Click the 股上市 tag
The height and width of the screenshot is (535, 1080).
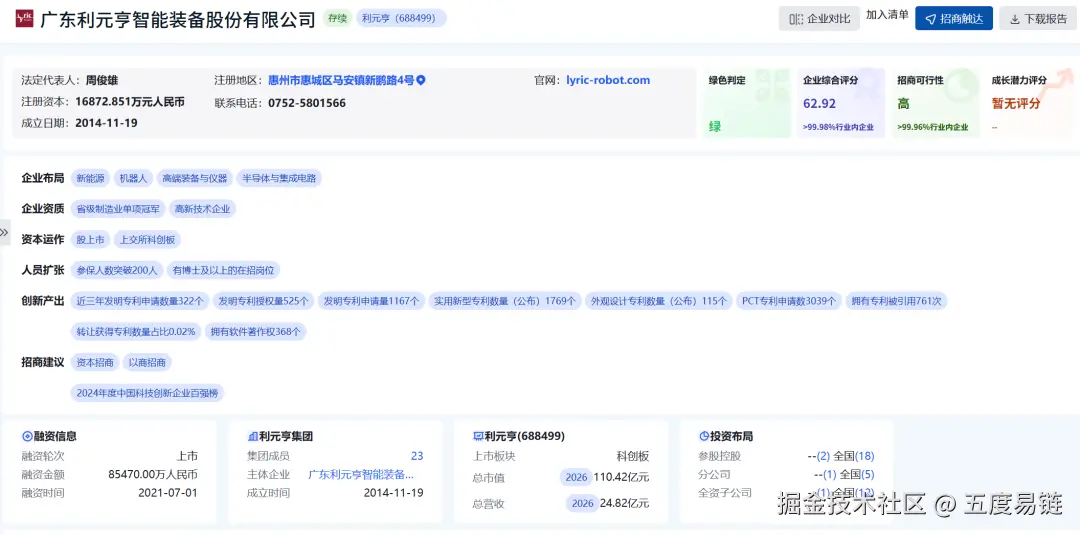(x=90, y=240)
